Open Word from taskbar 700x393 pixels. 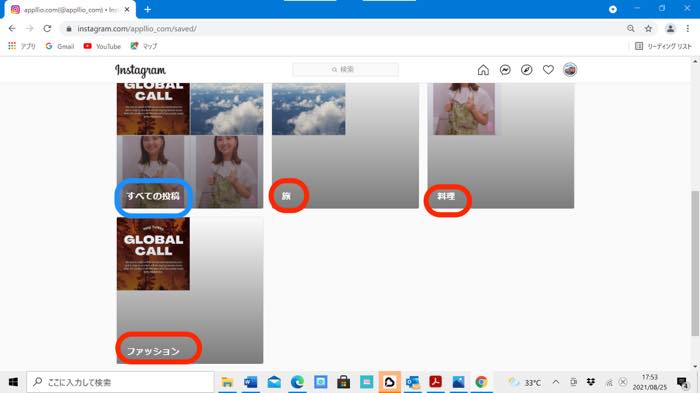[x=250, y=382]
